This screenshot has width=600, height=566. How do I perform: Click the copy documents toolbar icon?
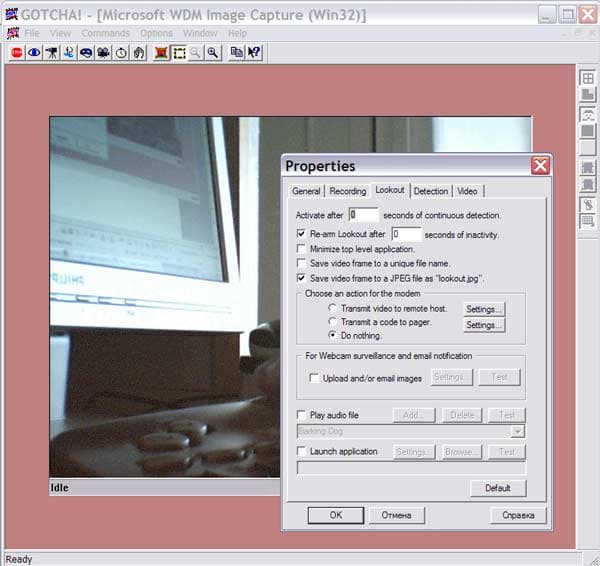pyautogui.click(x=237, y=52)
